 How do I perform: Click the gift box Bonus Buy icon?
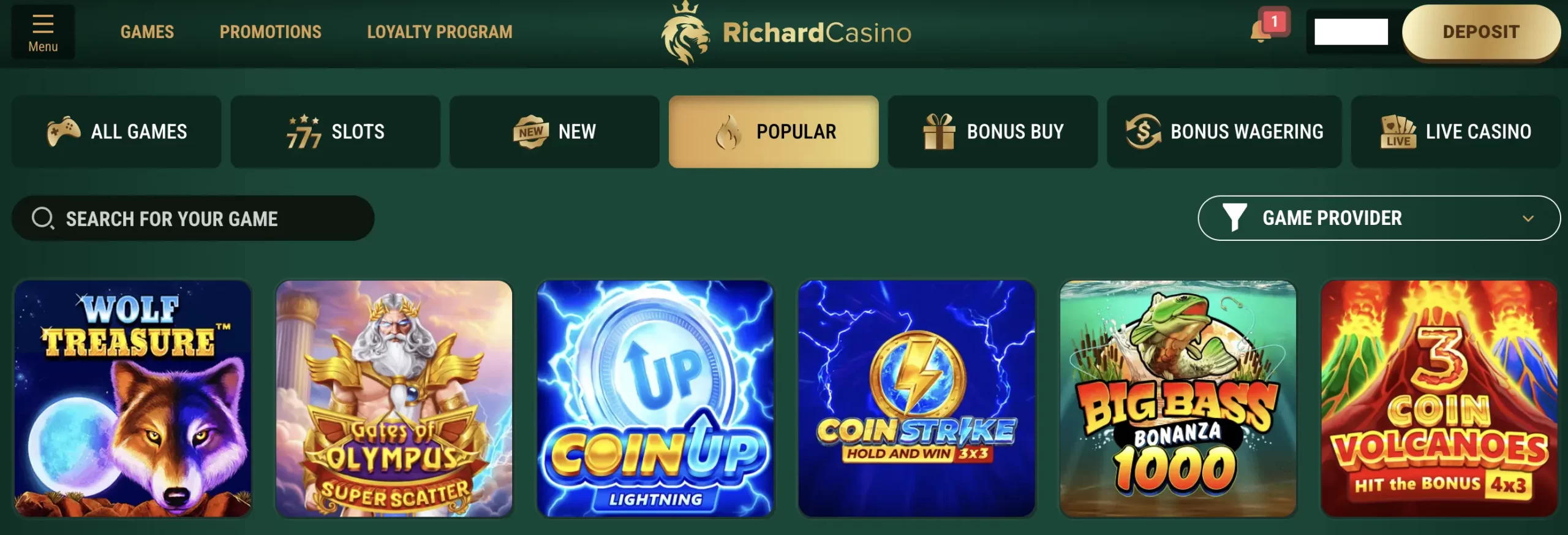[x=939, y=132]
